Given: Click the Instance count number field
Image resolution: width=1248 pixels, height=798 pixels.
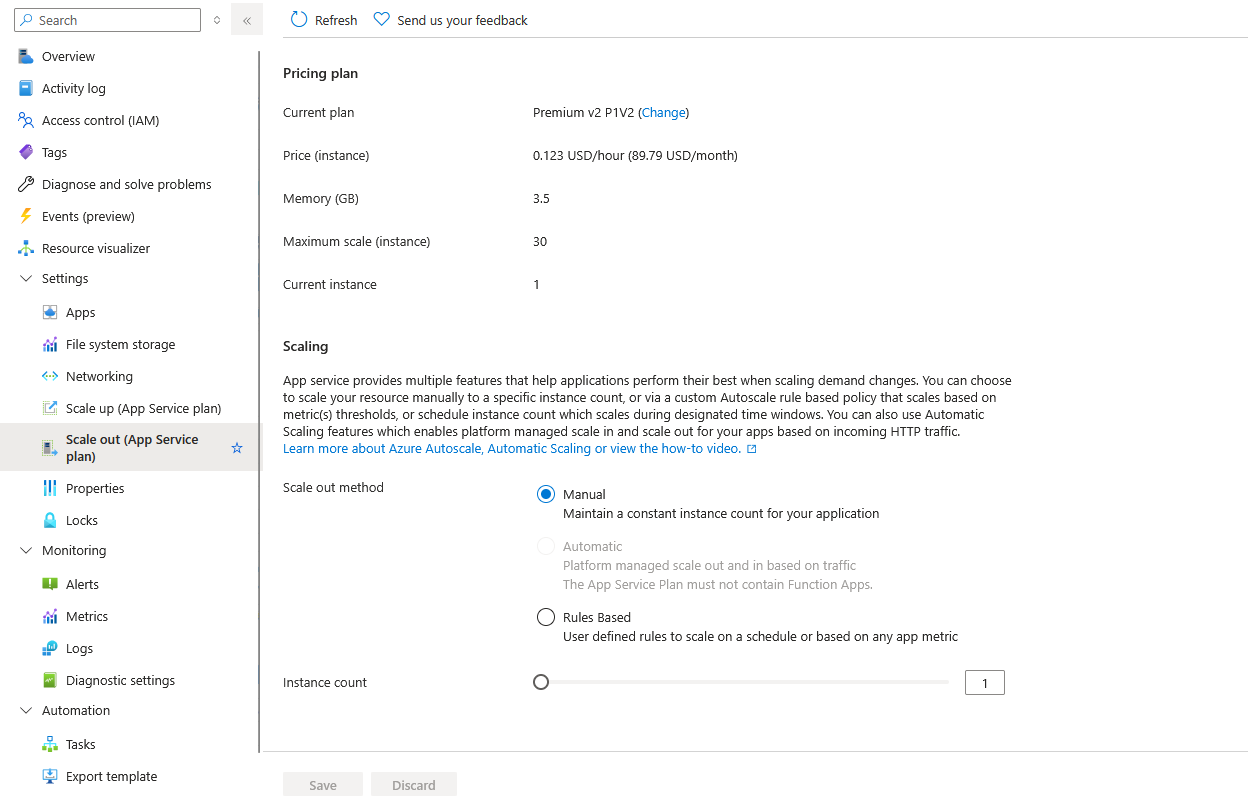Looking at the screenshot, I should coord(985,683).
